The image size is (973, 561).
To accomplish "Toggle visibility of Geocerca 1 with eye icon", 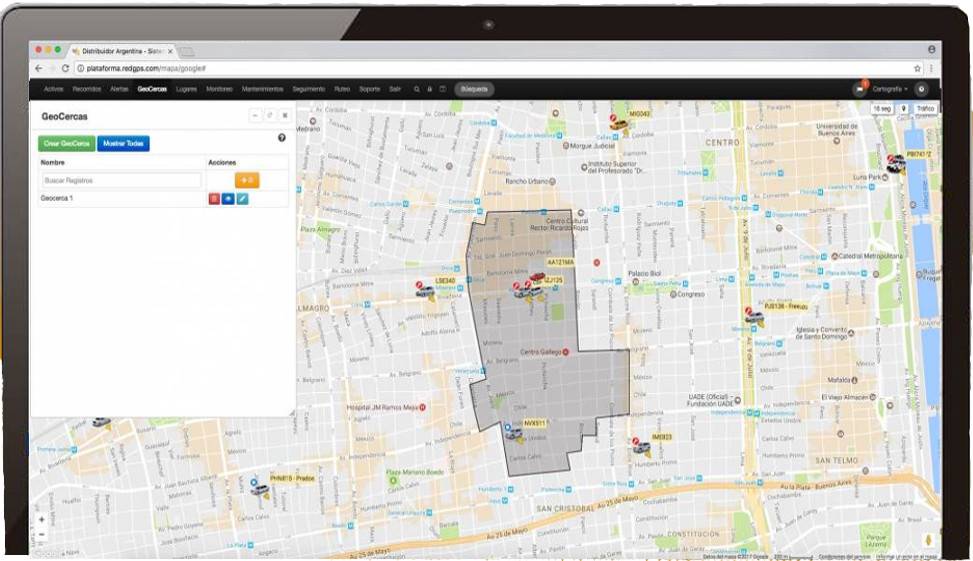I will [x=228, y=199].
